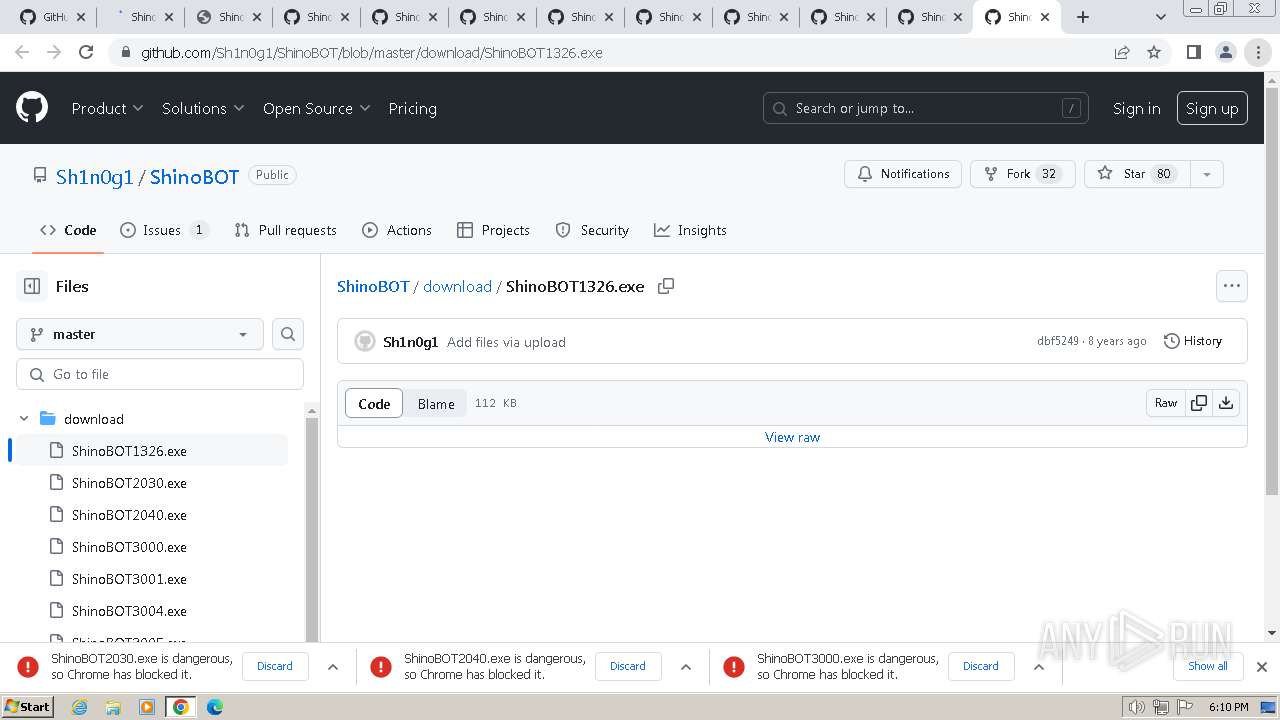Screen dimensions: 1280x720
Task: Search files magnifier button in sidebar
Action: 288,334
